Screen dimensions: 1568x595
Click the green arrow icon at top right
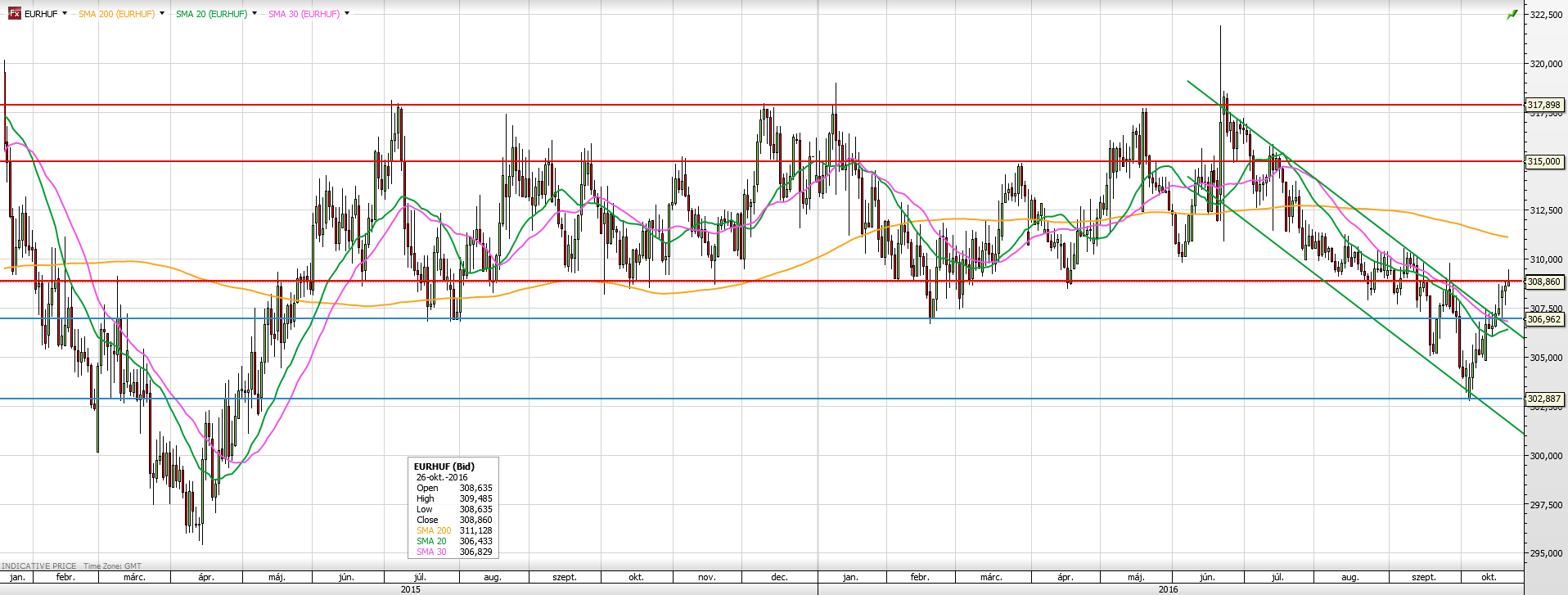tap(1512, 15)
